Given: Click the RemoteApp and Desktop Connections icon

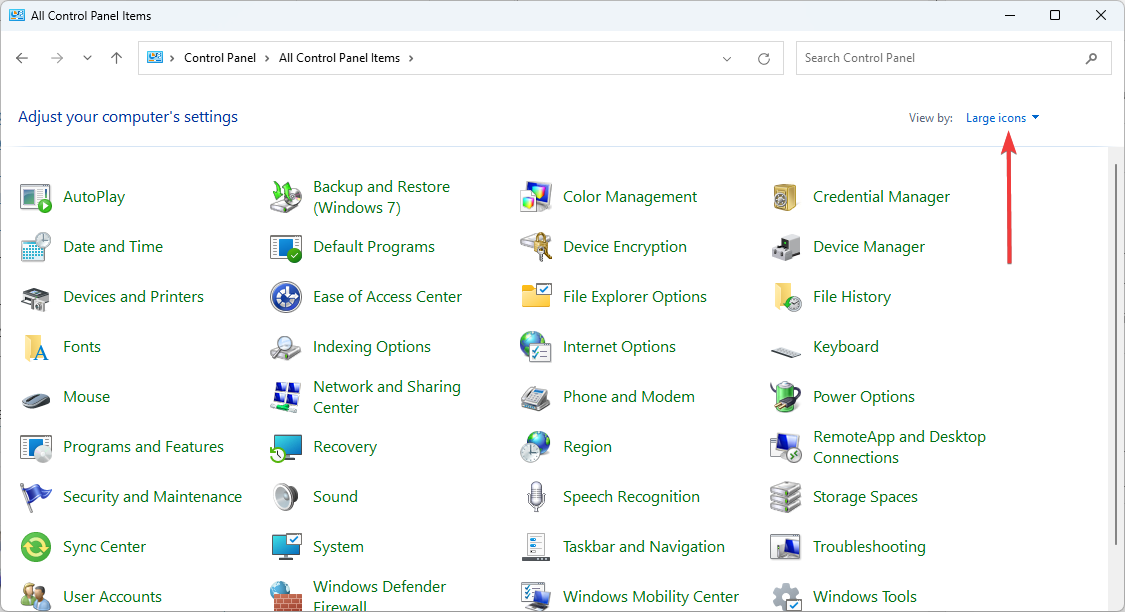Looking at the screenshot, I should (x=785, y=448).
